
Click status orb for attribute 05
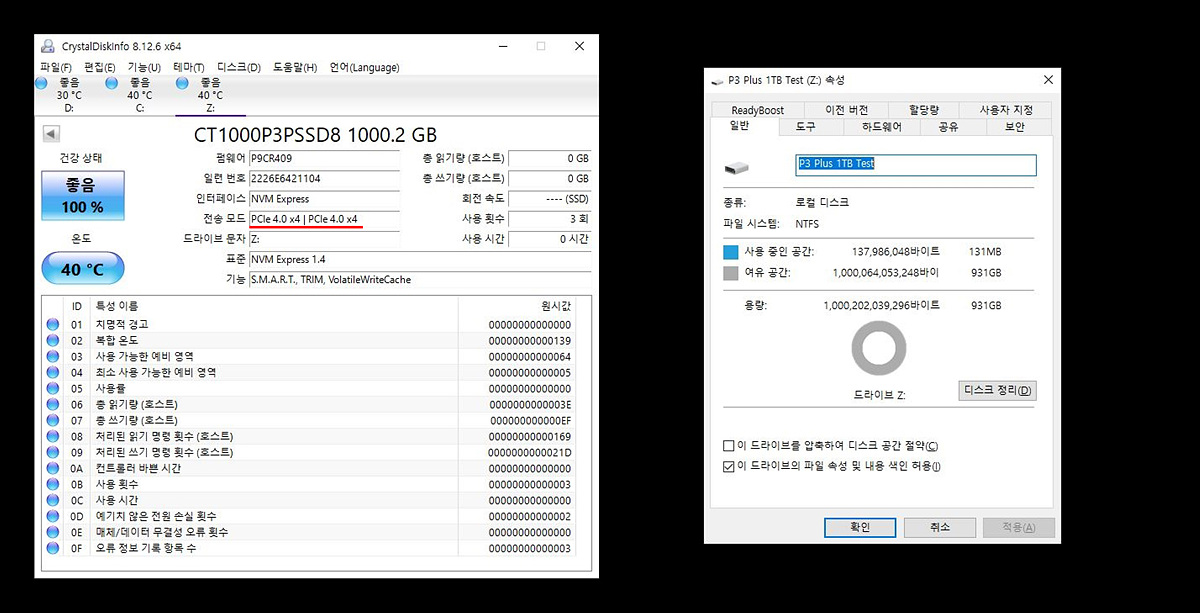(53, 389)
